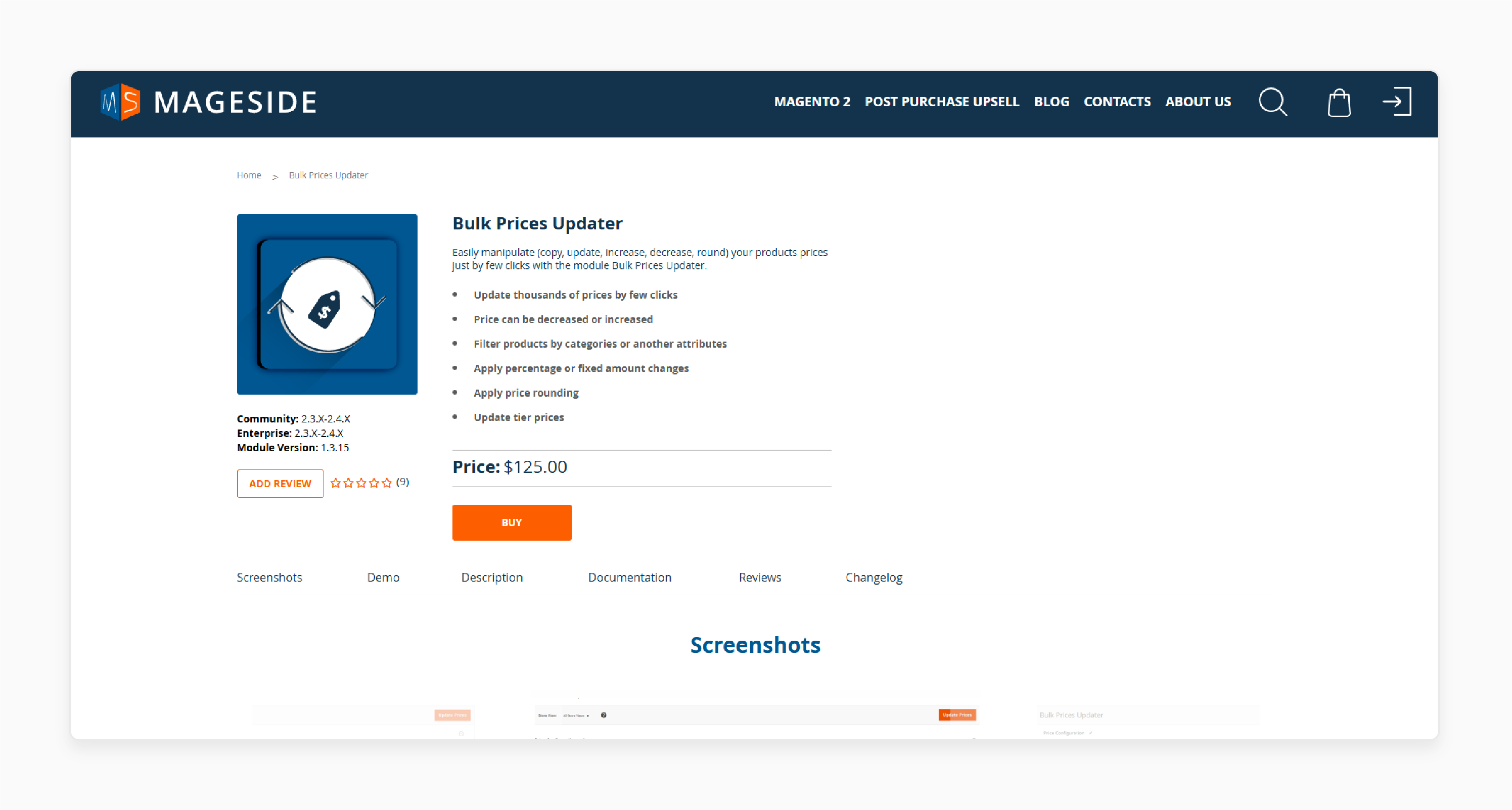The image size is (1512, 810).
Task: Expand the Changelog tab
Action: click(873, 577)
